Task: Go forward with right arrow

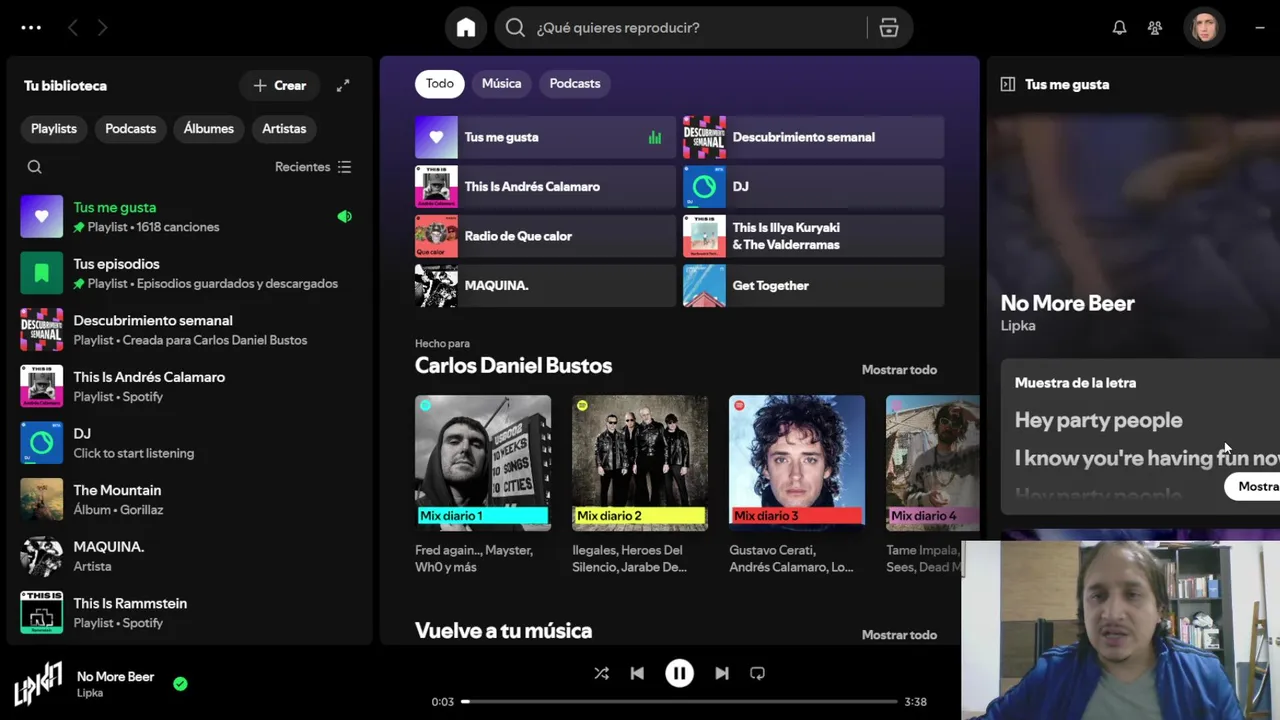Action: (x=102, y=28)
